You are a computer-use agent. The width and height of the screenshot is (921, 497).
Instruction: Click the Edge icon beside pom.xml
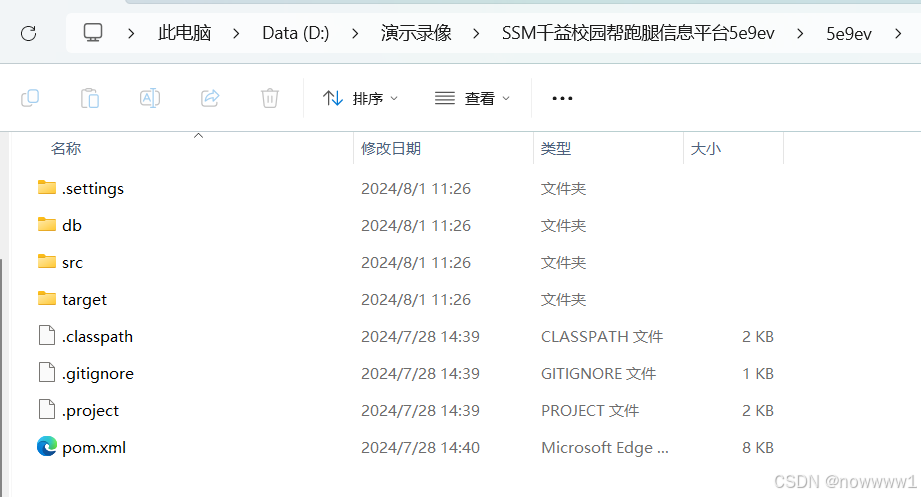pyautogui.click(x=47, y=446)
